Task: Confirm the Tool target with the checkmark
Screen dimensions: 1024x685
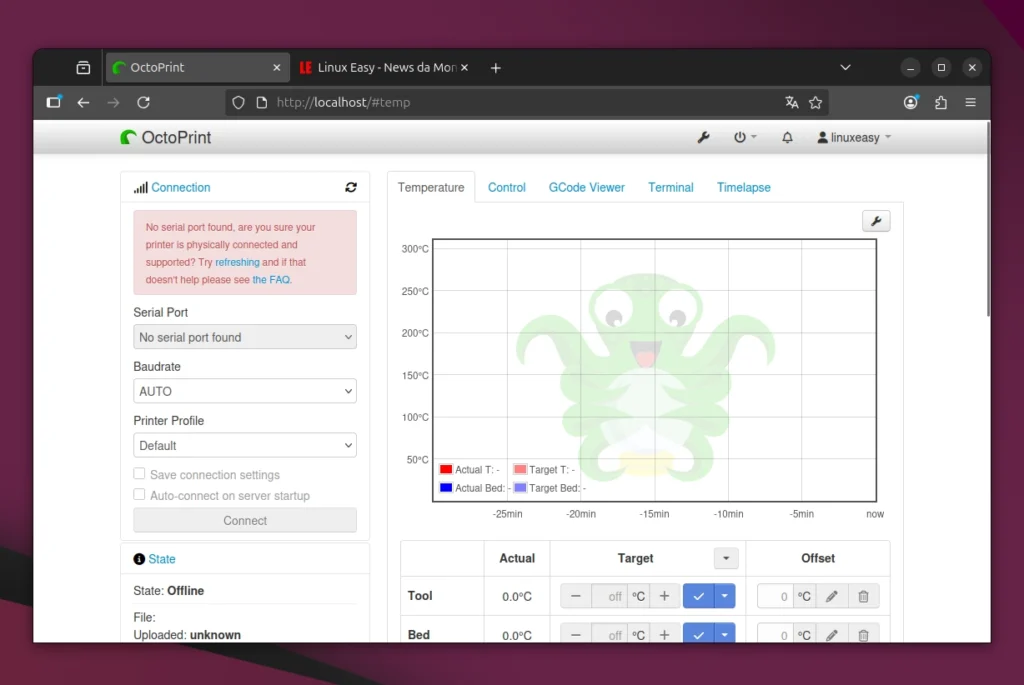Action: [x=697, y=596]
